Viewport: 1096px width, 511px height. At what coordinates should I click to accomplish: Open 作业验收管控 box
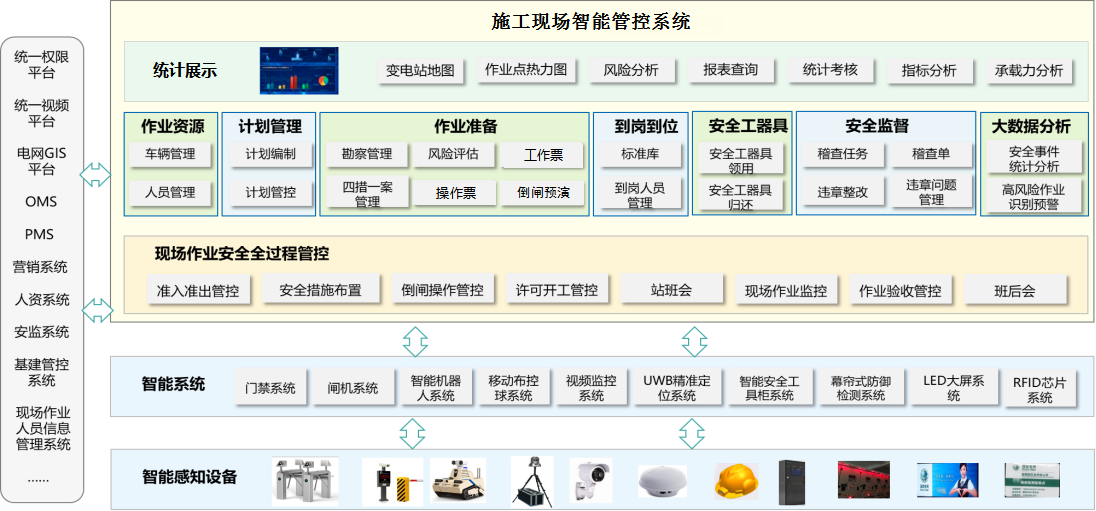pos(900,290)
